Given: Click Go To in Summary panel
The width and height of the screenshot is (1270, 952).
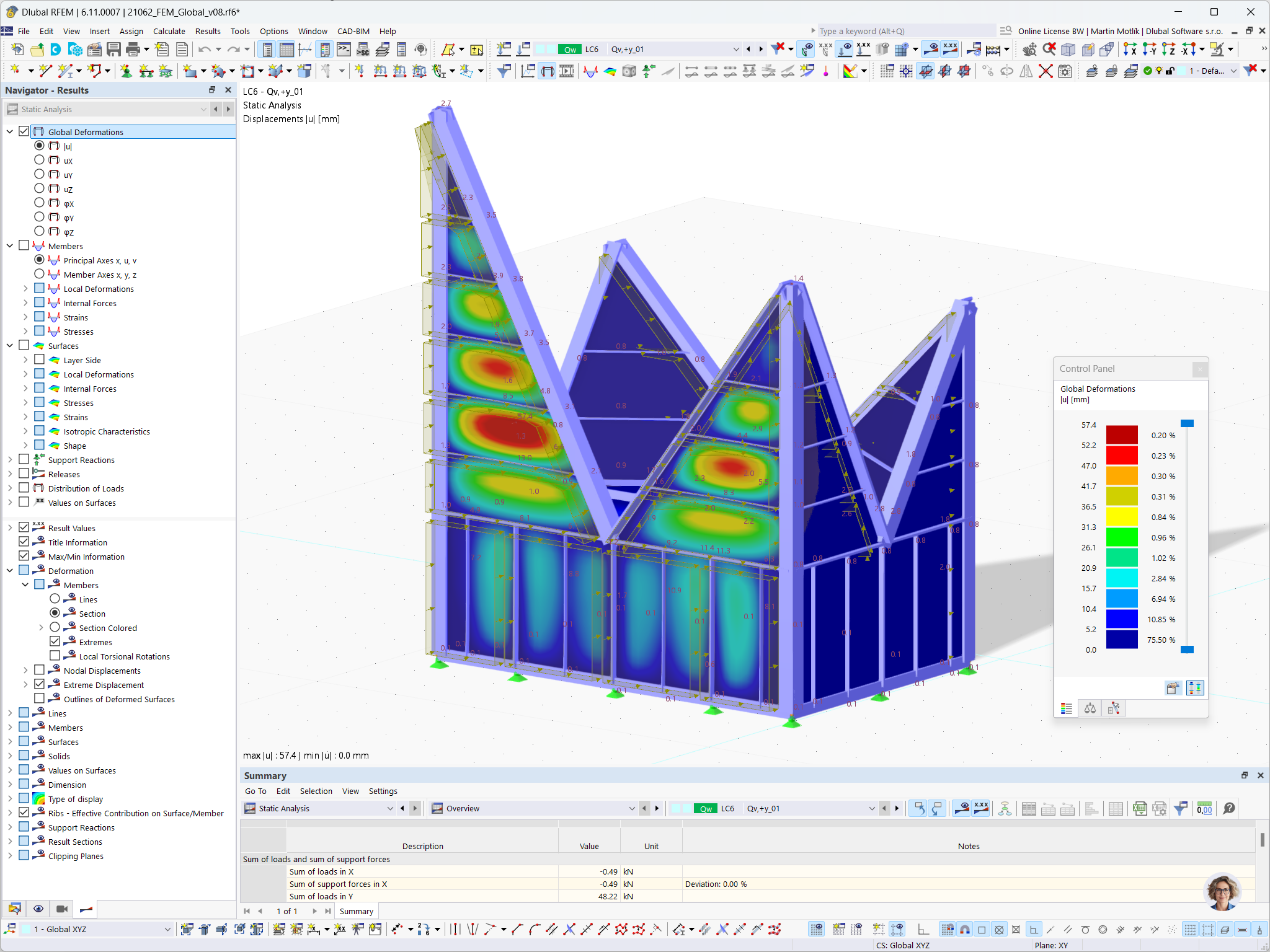Looking at the screenshot, I should 255,791.
